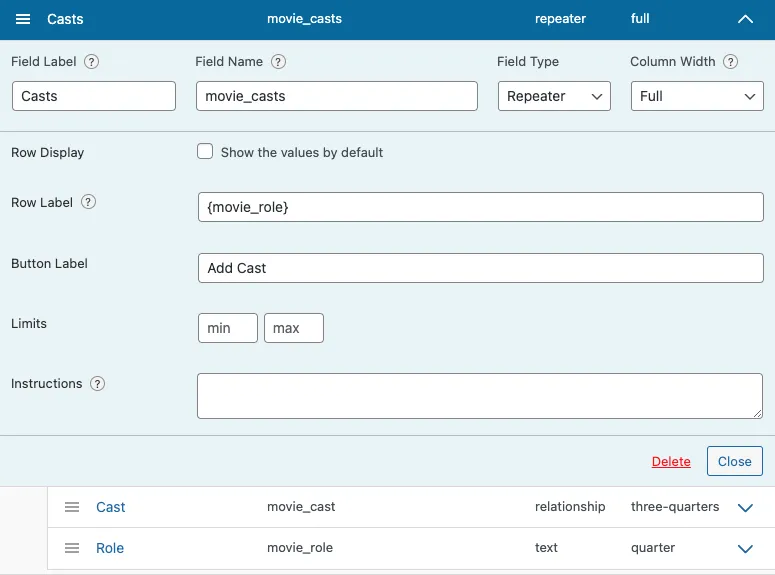Click the max limit field
Image resolution: width=775 pixels, height=575 pixels.
click(294, 328)
